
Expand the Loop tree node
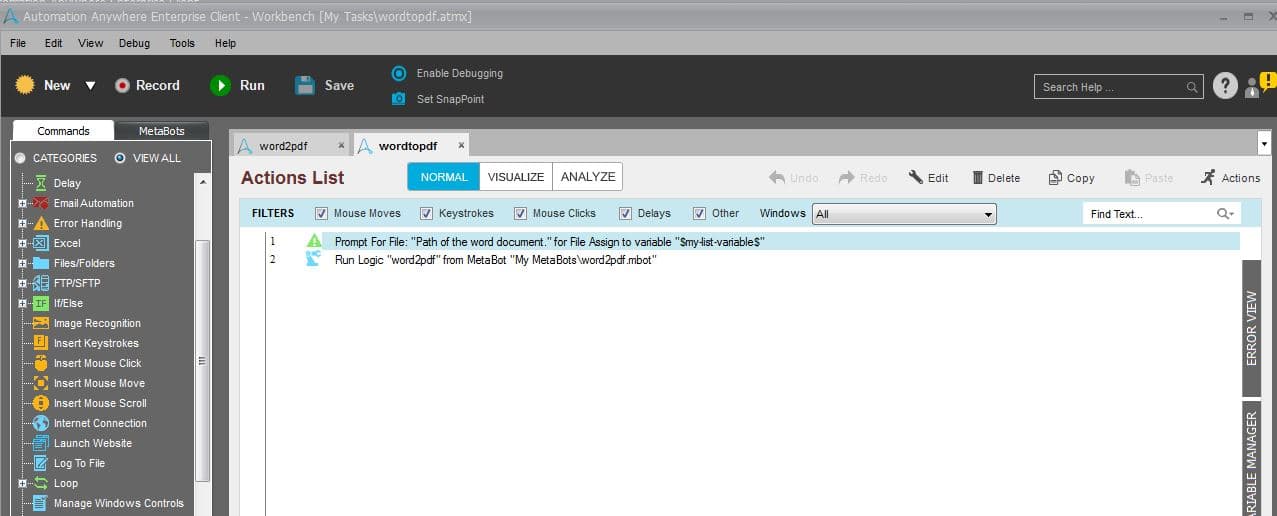click(22, 483)
